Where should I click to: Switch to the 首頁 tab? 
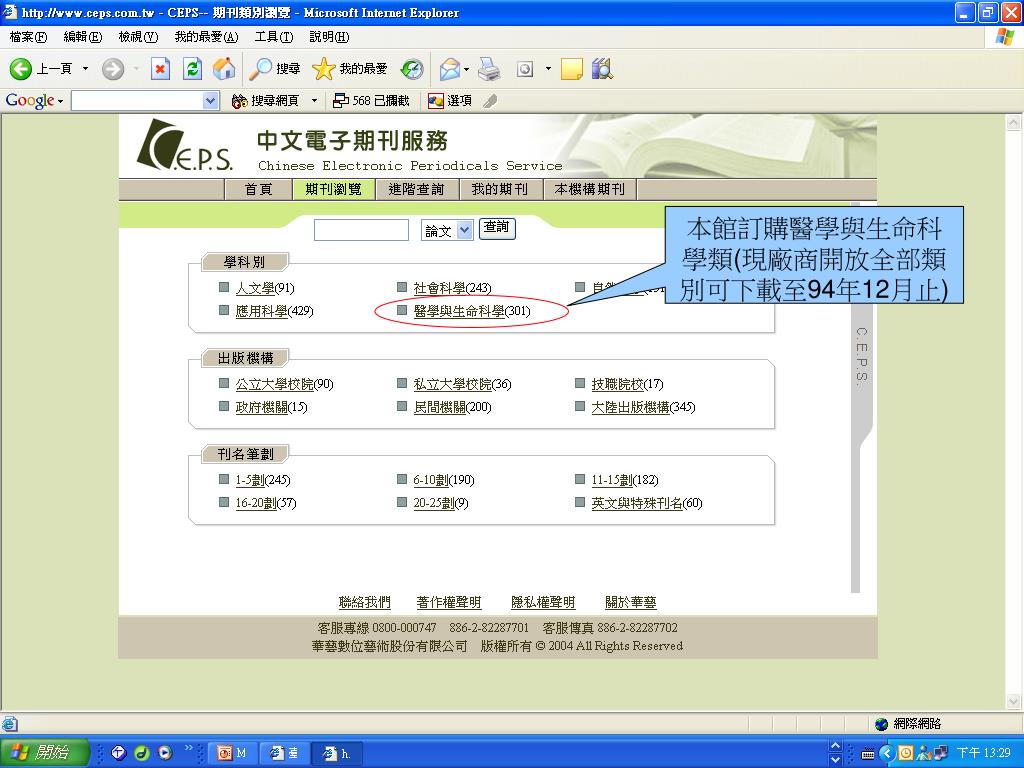point(259,189)
